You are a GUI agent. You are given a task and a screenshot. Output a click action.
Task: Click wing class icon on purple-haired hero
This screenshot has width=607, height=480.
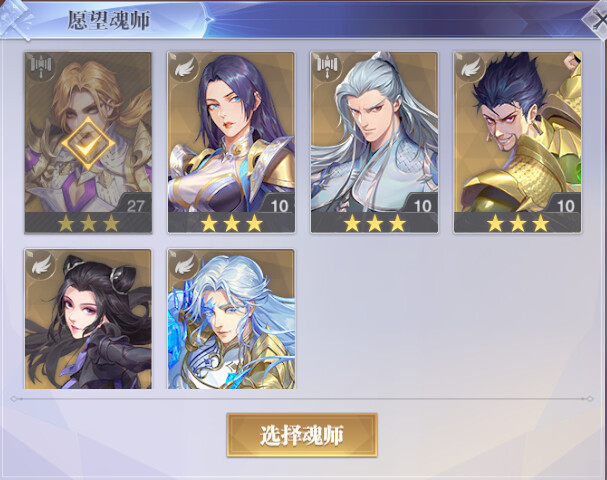(x=184, y=69)
